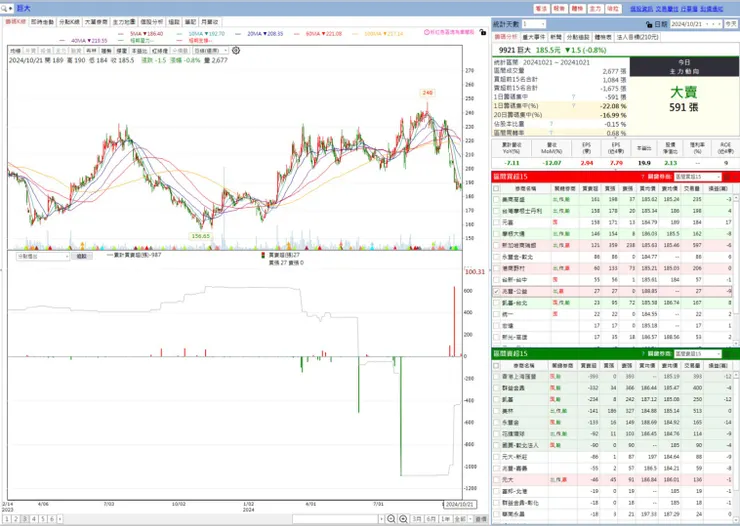Open chart settings gear icon
Image resolution: width=740 pixels, height=526 pixels.
236,50
